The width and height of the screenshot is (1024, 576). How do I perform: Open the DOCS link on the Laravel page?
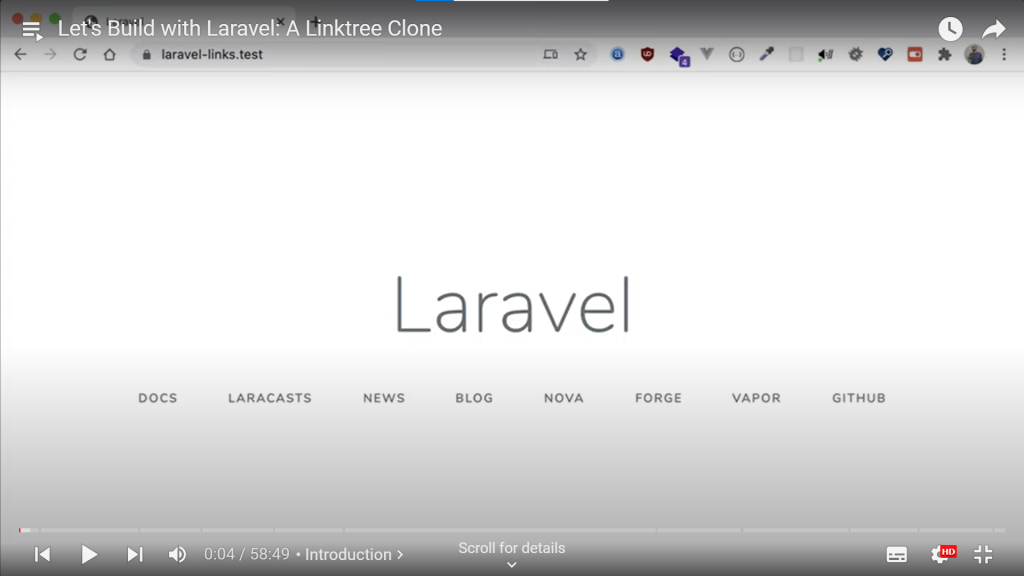coord(157,397)
